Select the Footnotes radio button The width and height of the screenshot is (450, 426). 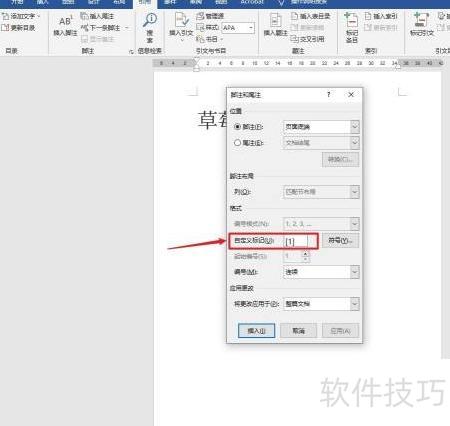[x=237, y=127]
